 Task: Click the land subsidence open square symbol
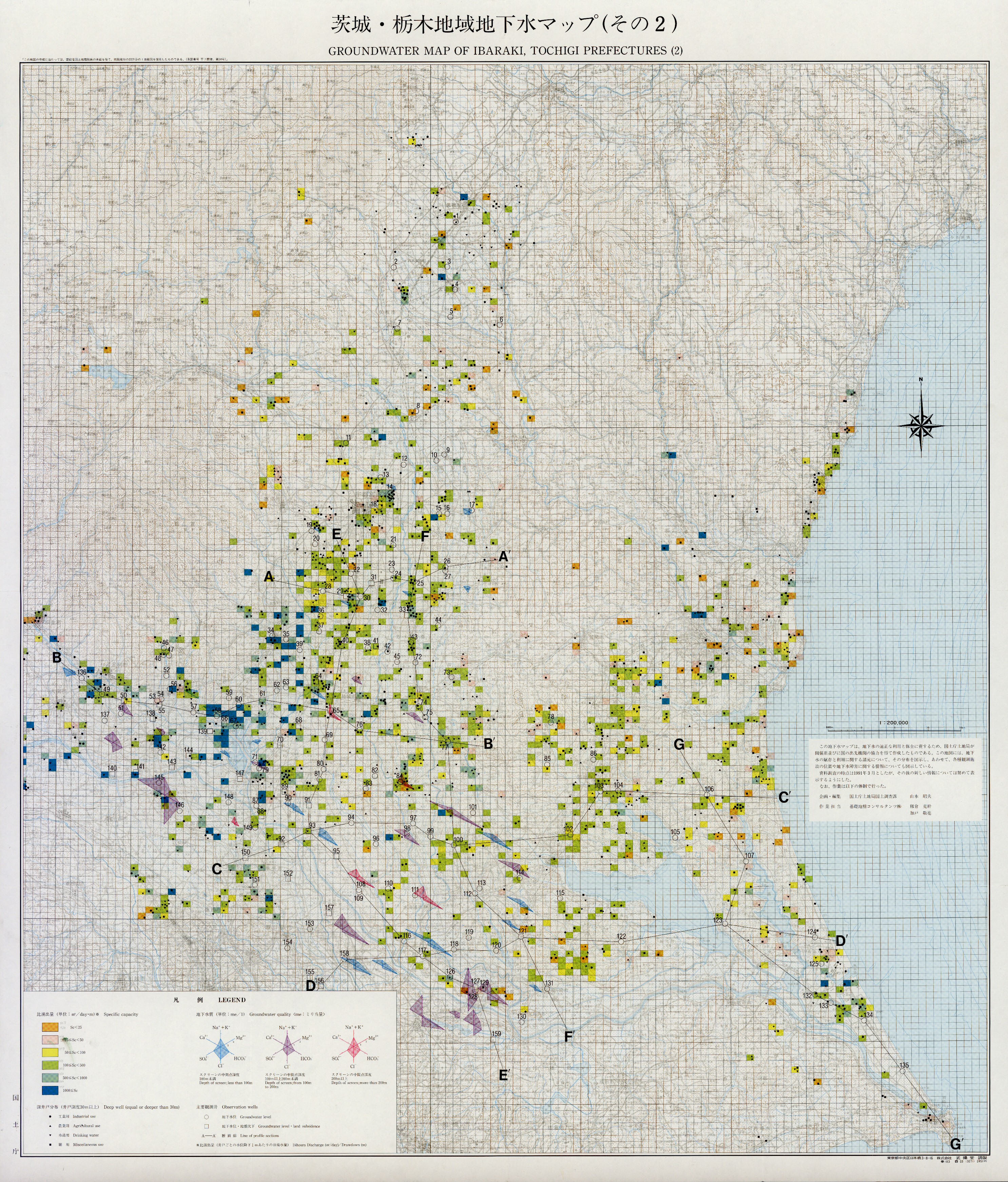coord(207,1126)
